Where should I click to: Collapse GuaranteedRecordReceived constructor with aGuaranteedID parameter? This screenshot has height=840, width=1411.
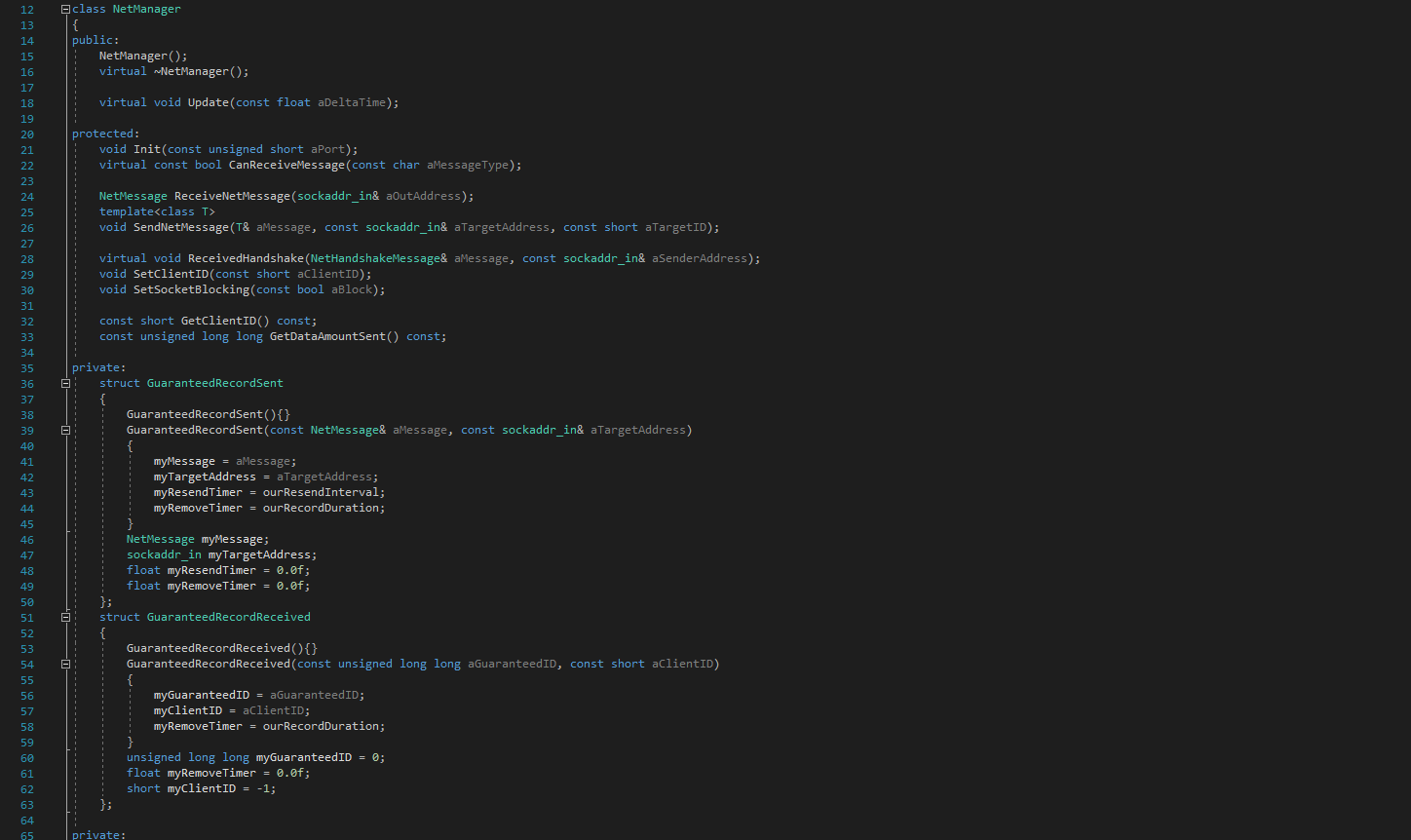(65, 664)
